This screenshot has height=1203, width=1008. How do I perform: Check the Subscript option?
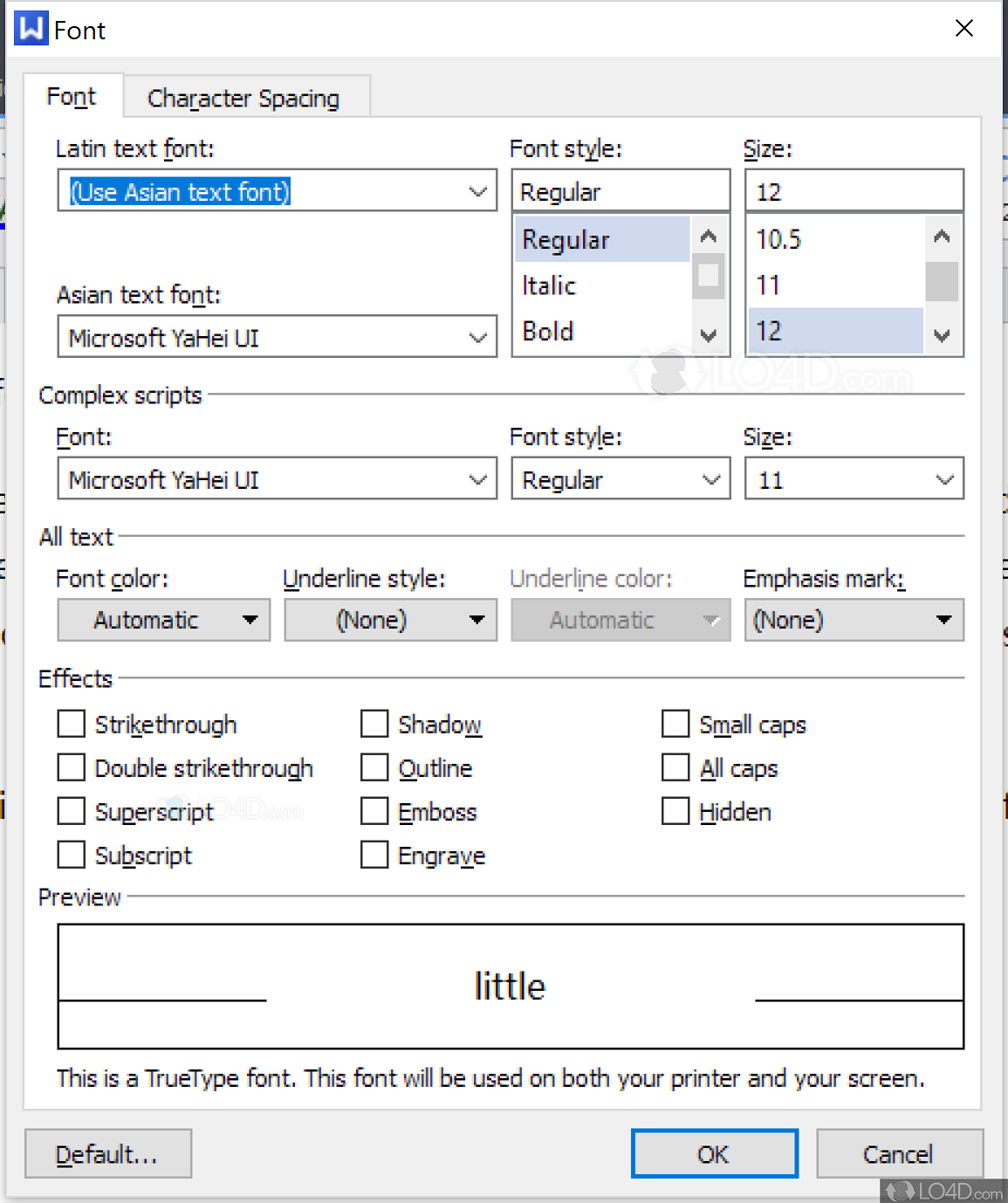point(71,855)
